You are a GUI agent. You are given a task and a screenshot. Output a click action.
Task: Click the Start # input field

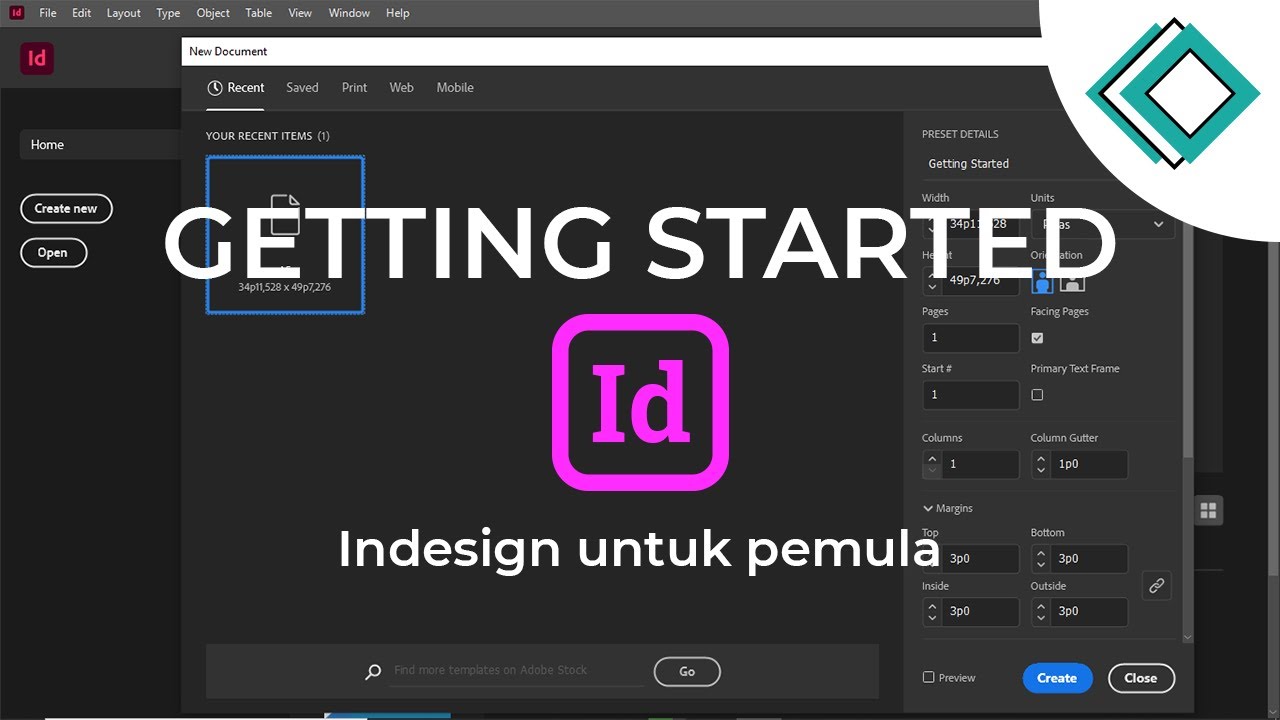(970, 395)
